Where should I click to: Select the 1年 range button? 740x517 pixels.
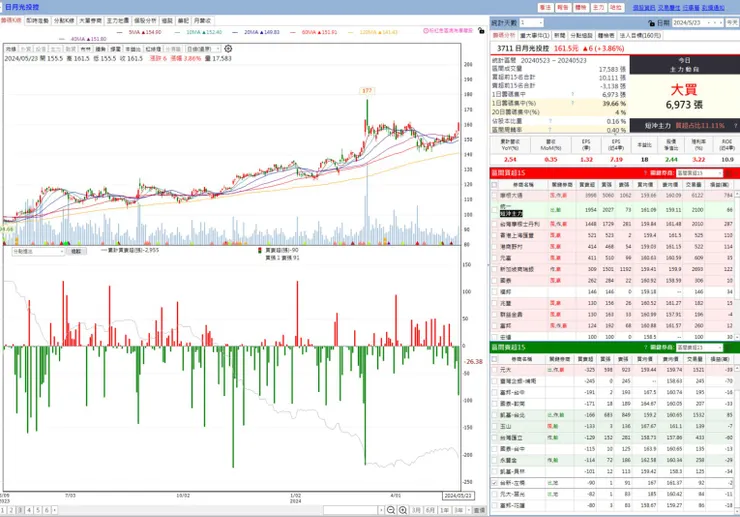click(x=445, y=510)
